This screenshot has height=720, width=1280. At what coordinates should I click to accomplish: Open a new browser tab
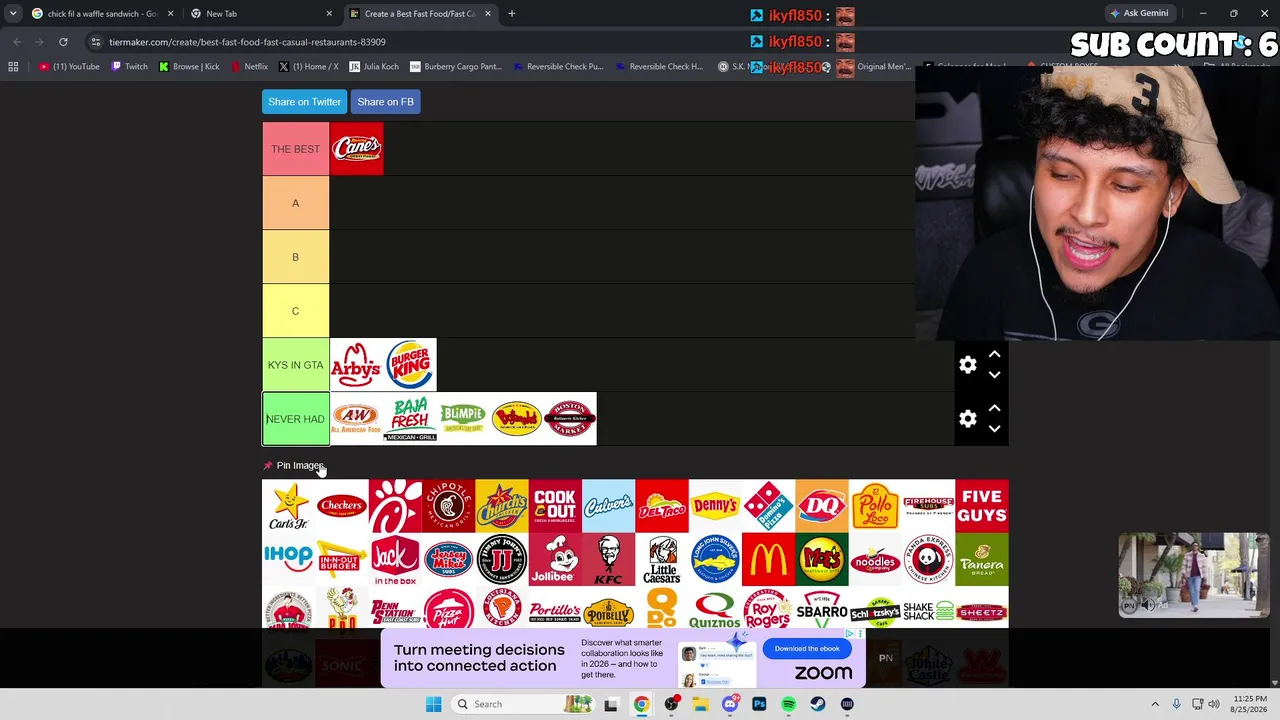511,14
